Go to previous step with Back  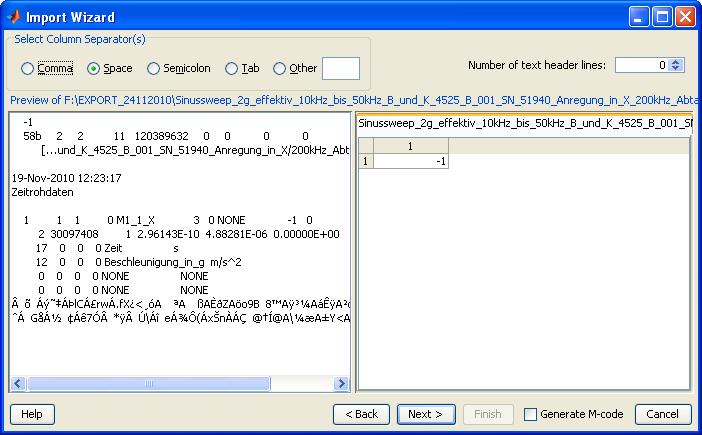[x=361, y=414]
